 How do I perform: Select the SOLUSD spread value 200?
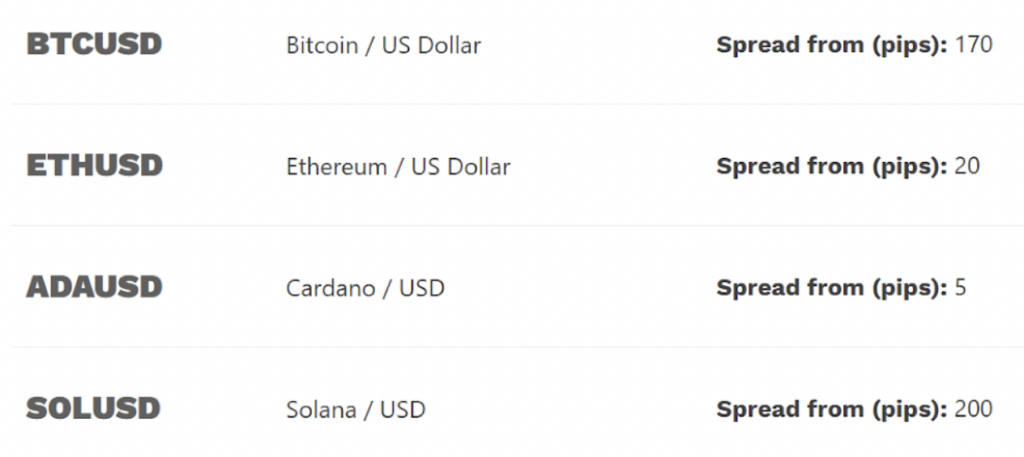[x=974, y=409]
